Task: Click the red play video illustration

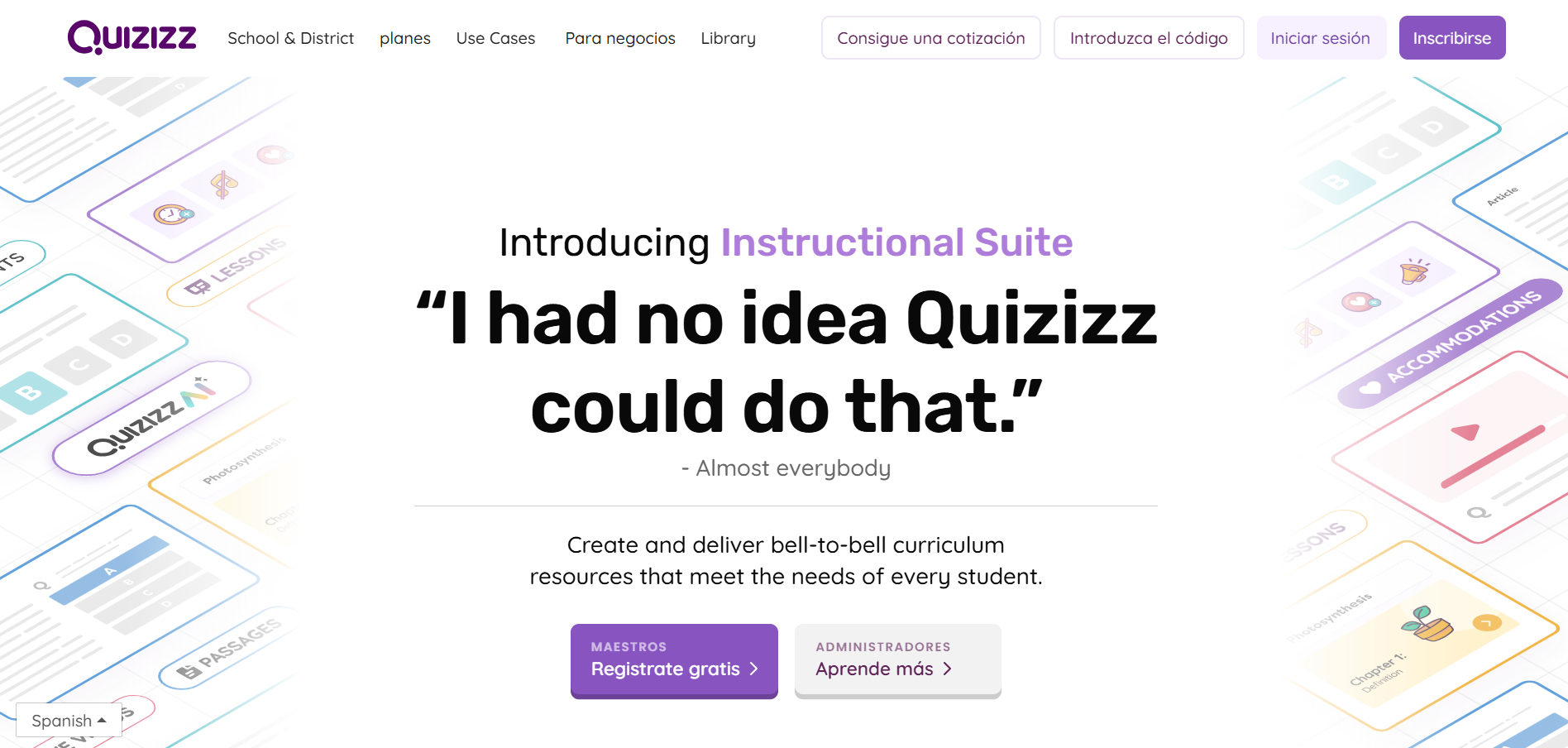Action: [x=1465, y=433]
